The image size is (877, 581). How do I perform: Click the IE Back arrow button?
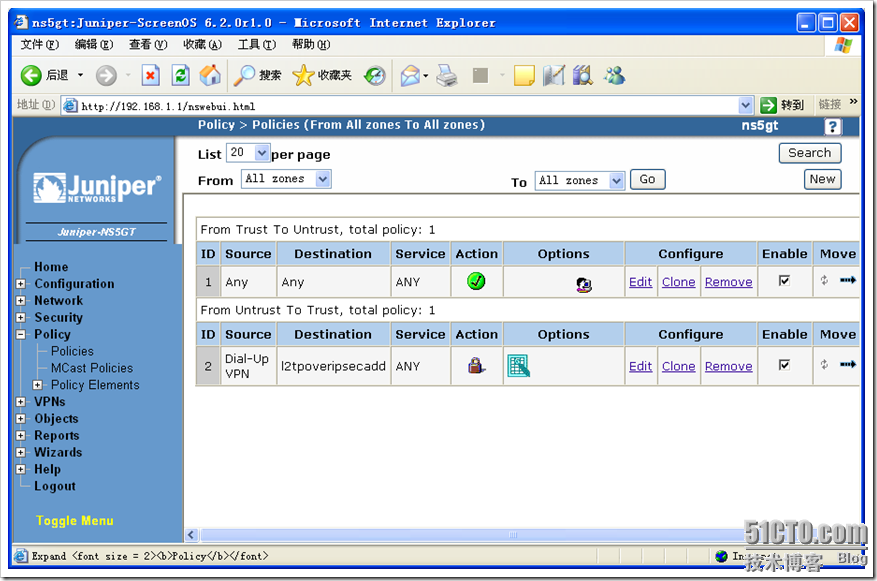(x=31, y=75)
